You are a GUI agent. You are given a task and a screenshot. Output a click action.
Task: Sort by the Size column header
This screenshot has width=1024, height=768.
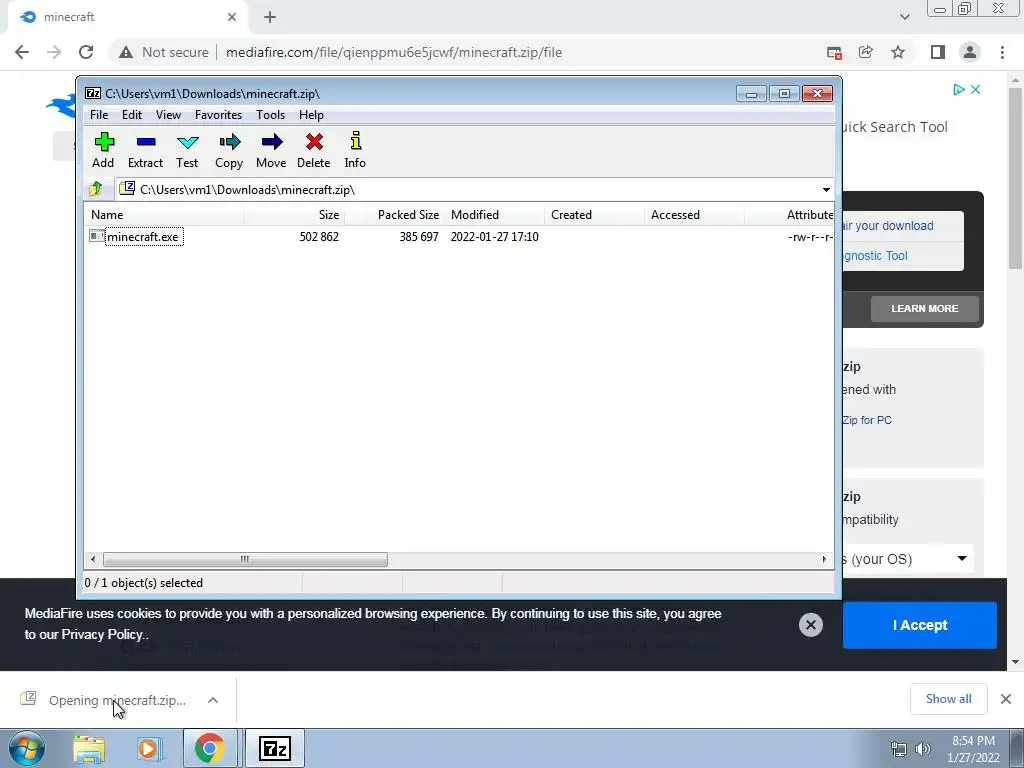point(295,215)
